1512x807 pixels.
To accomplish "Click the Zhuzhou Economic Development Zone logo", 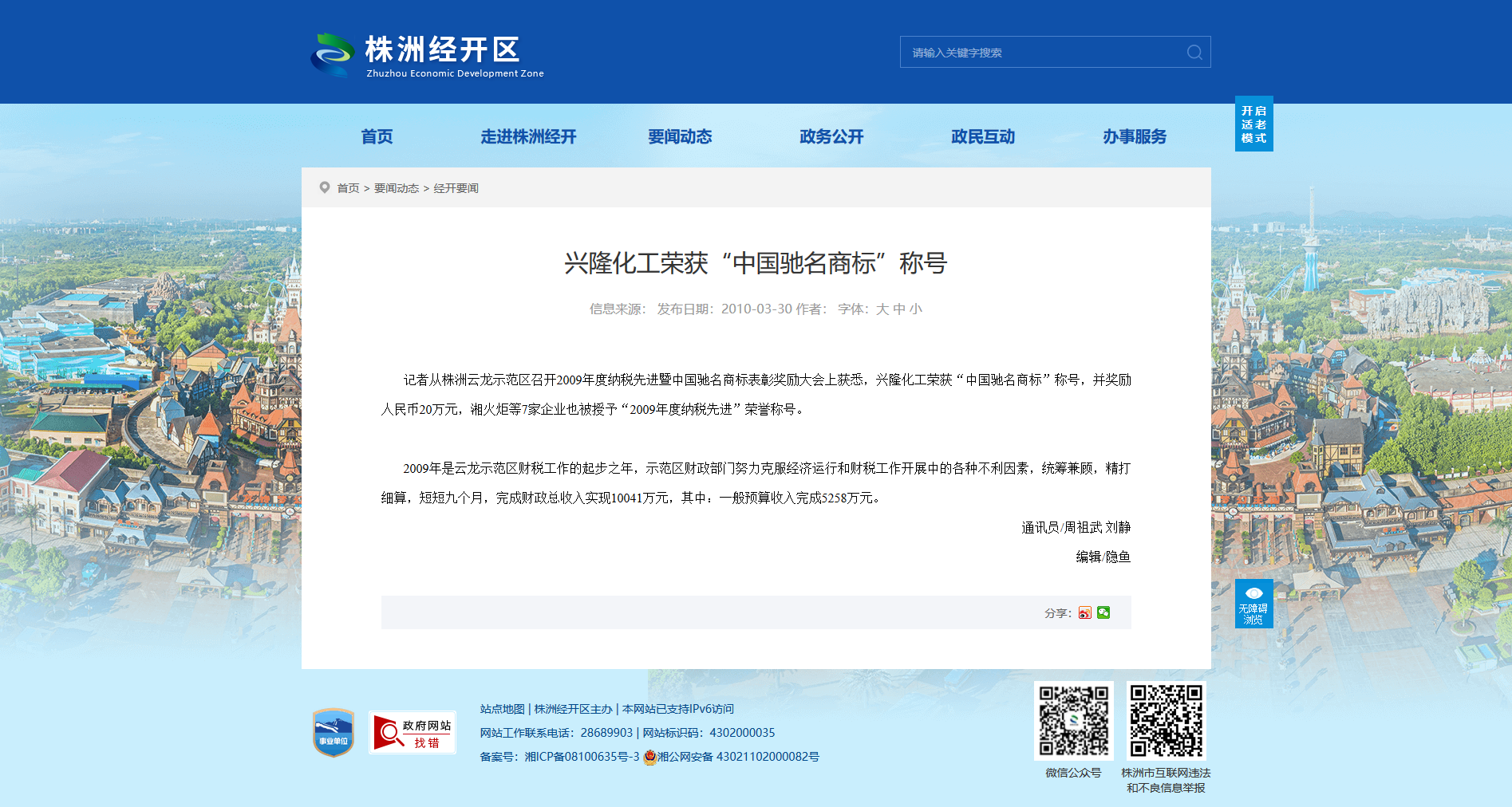I will (x=427, y=54).
